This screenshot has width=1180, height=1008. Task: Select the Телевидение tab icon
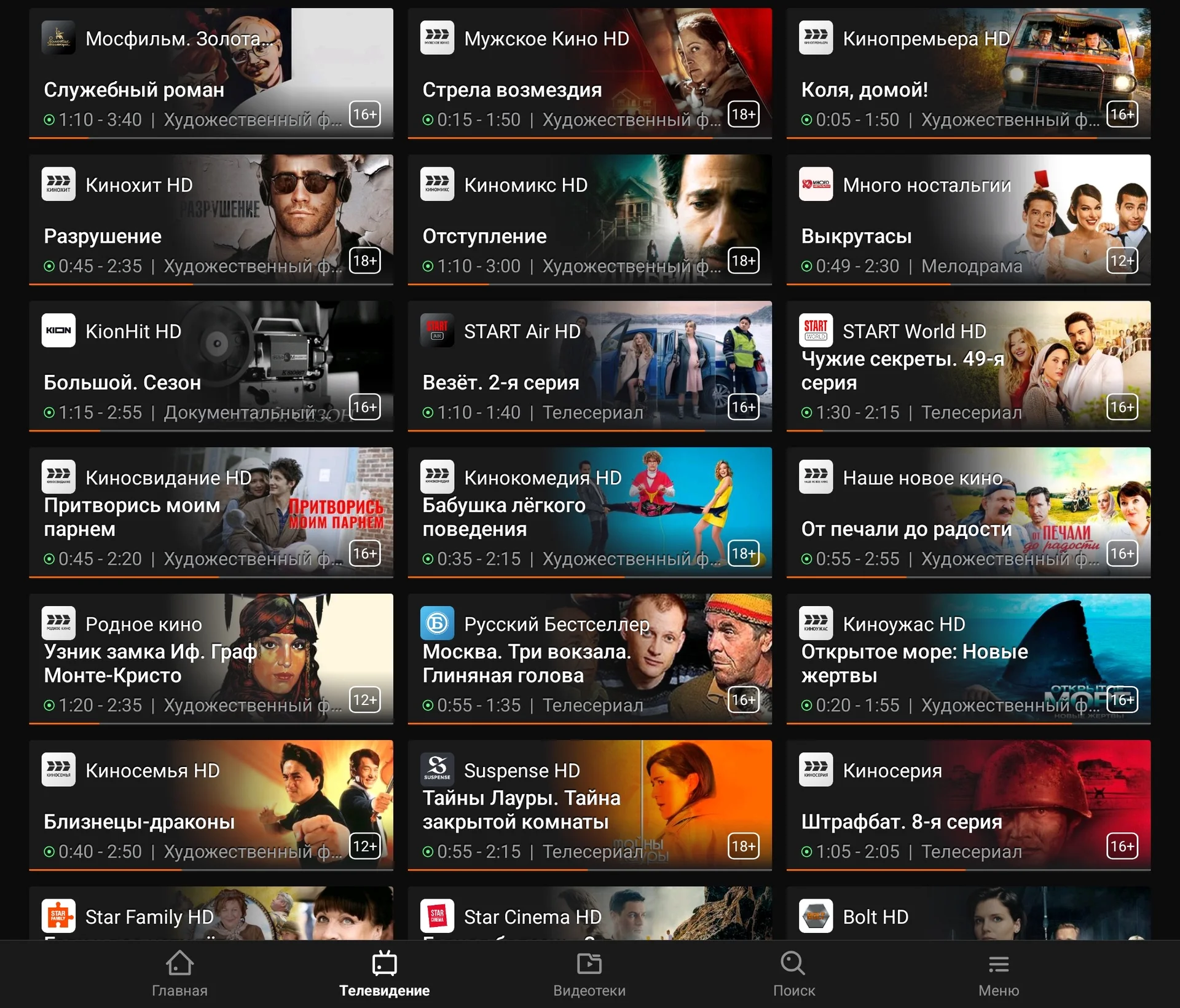coord(385,963)
